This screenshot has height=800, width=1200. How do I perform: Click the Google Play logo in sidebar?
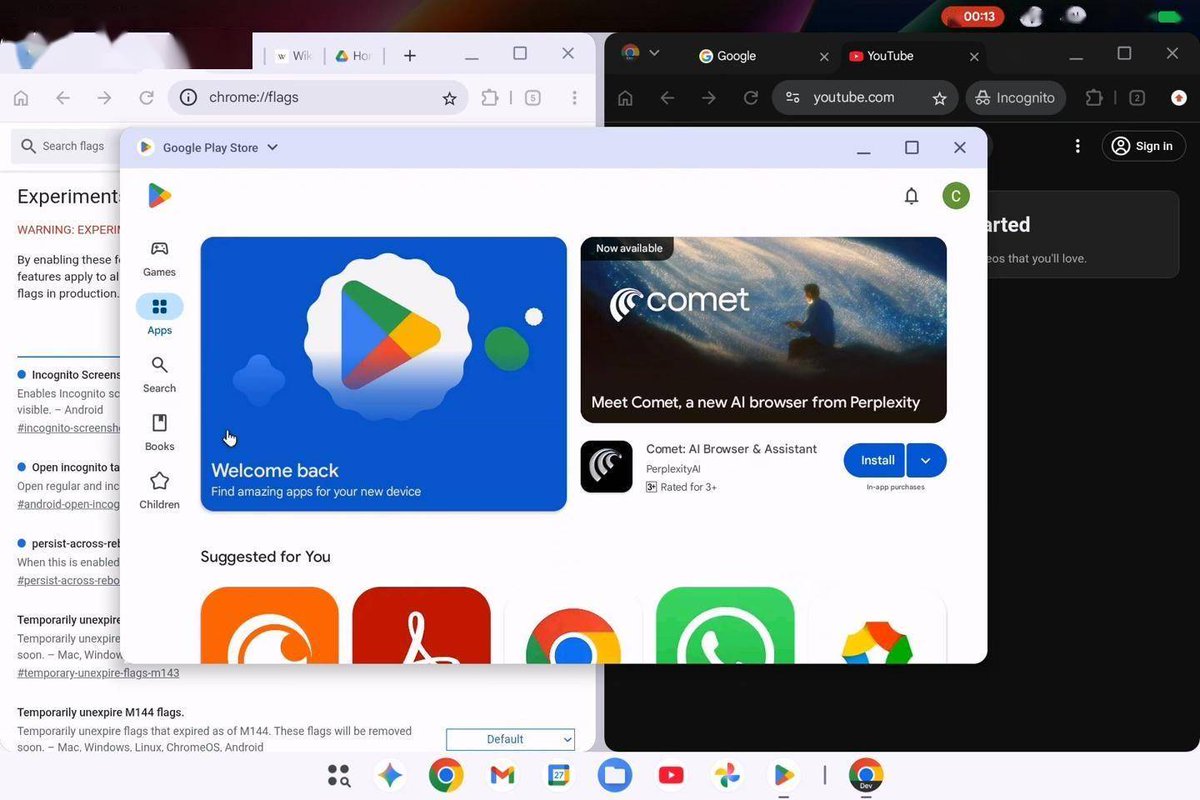click(x=159, y=195)
